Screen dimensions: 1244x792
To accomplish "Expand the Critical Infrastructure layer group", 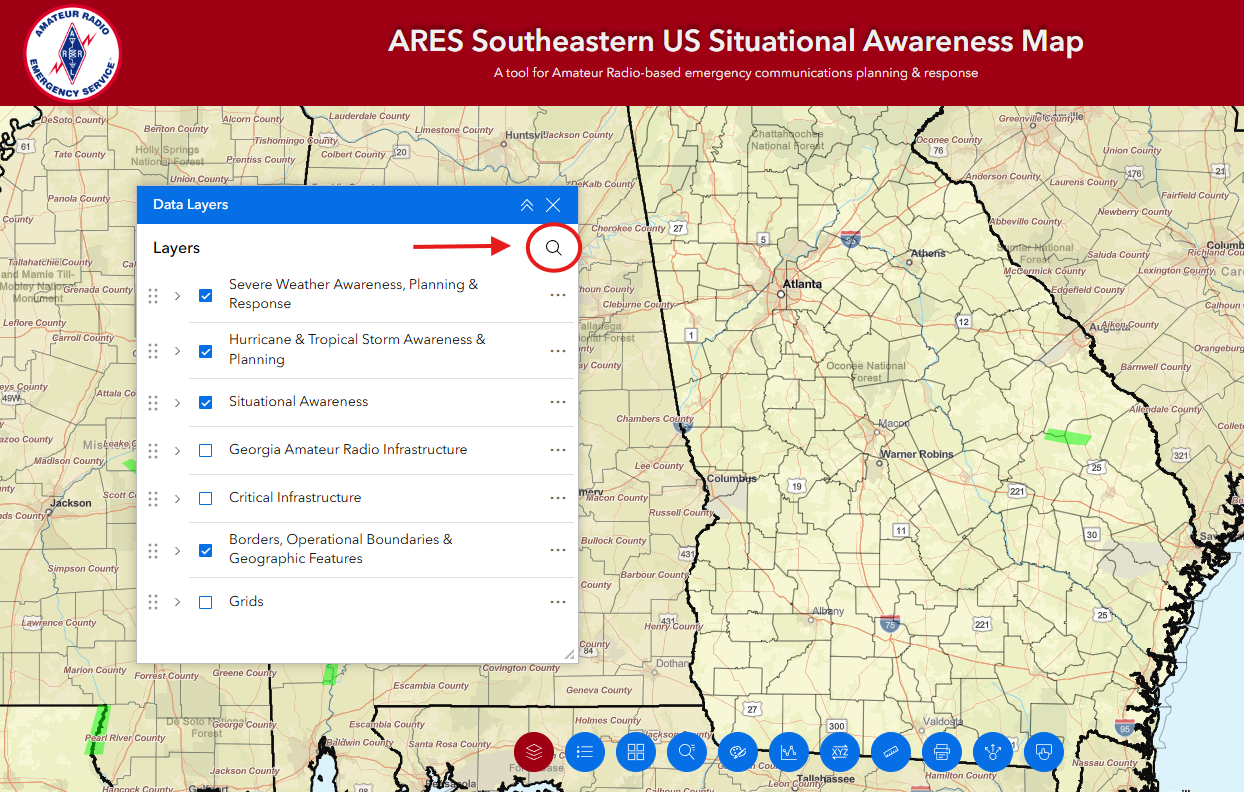I will pos(177,498).
